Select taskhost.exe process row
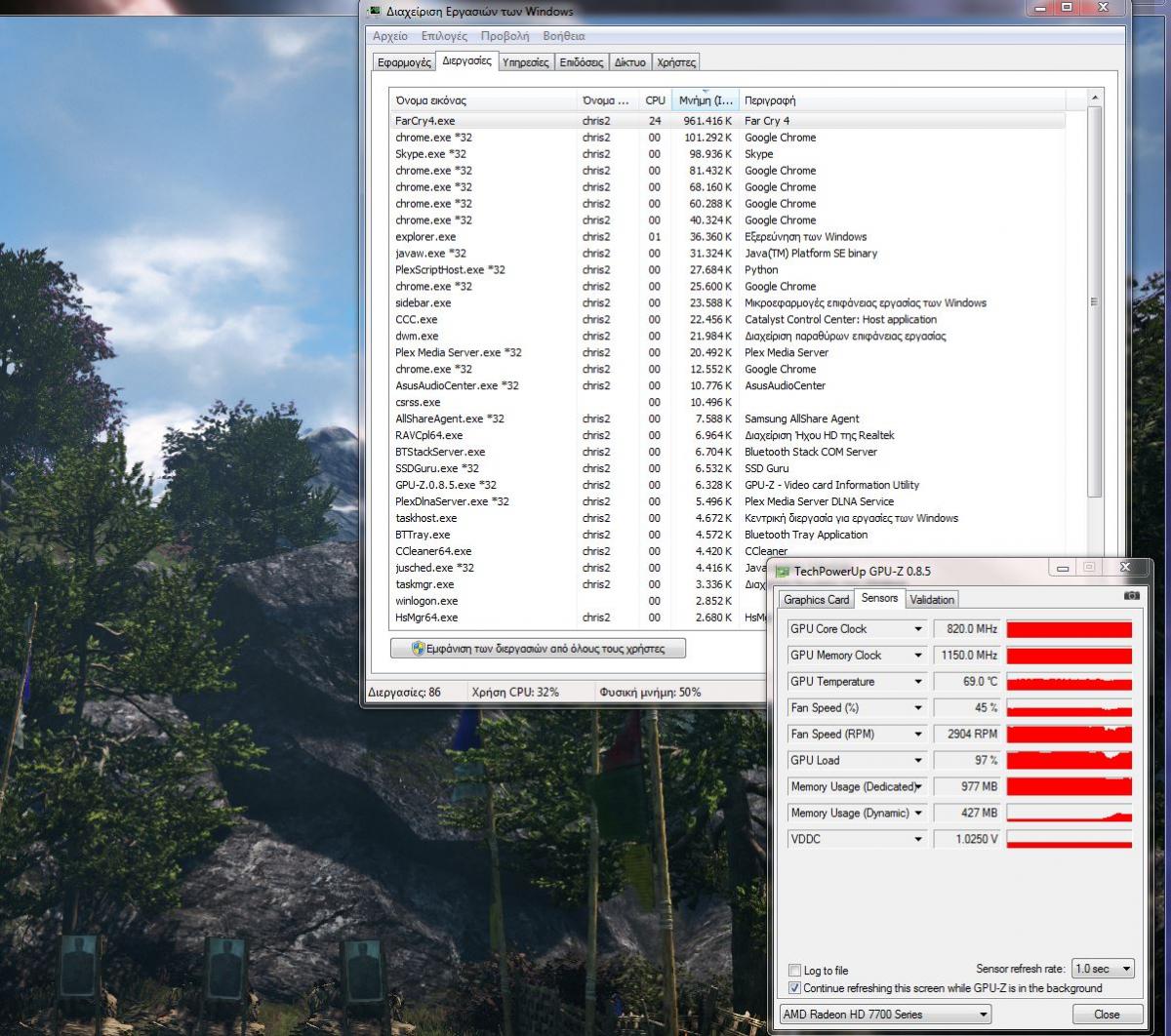Screen dimensions: 1171x1036 [727, 519]
